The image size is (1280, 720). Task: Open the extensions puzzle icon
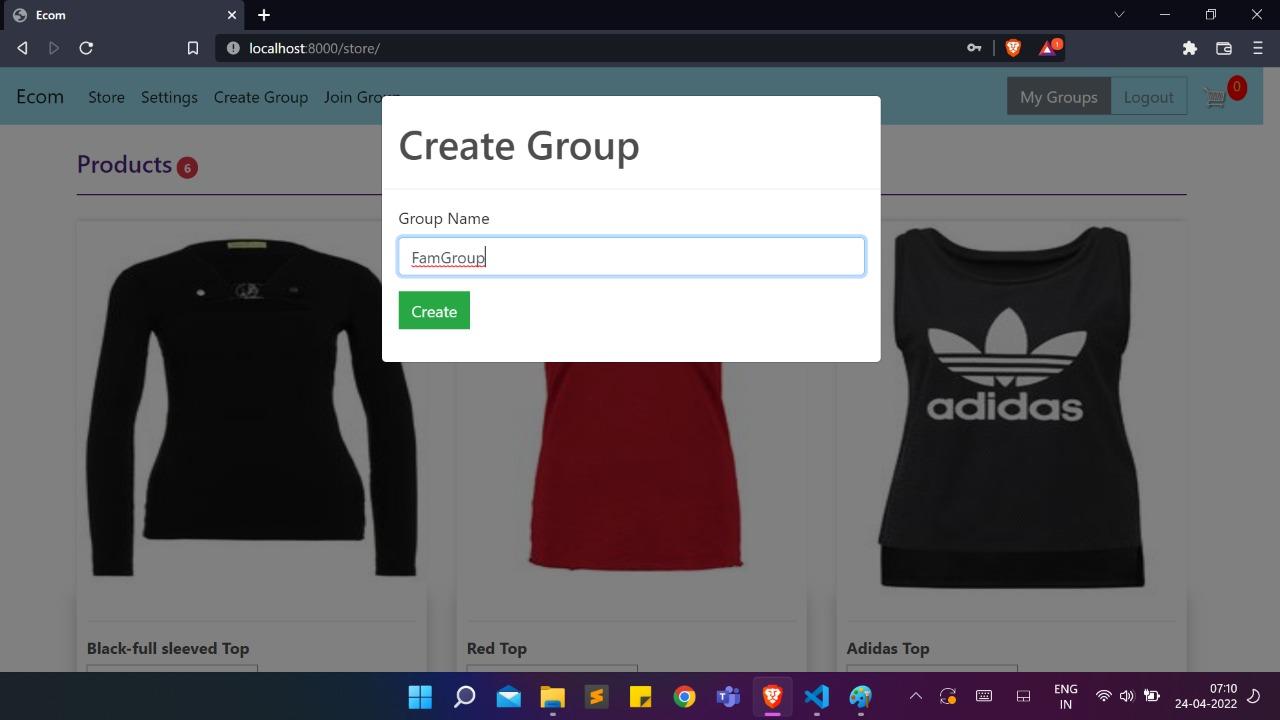pos(1189,48)
